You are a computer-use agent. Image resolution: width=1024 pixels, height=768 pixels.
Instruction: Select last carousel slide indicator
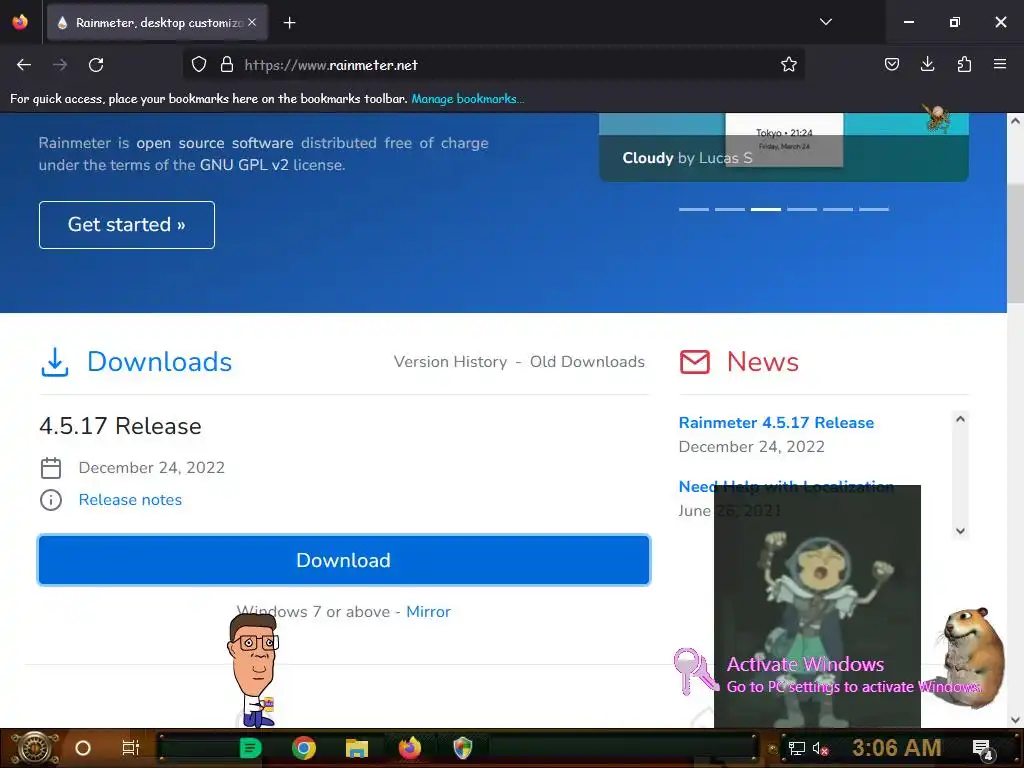tap(874, 209)
